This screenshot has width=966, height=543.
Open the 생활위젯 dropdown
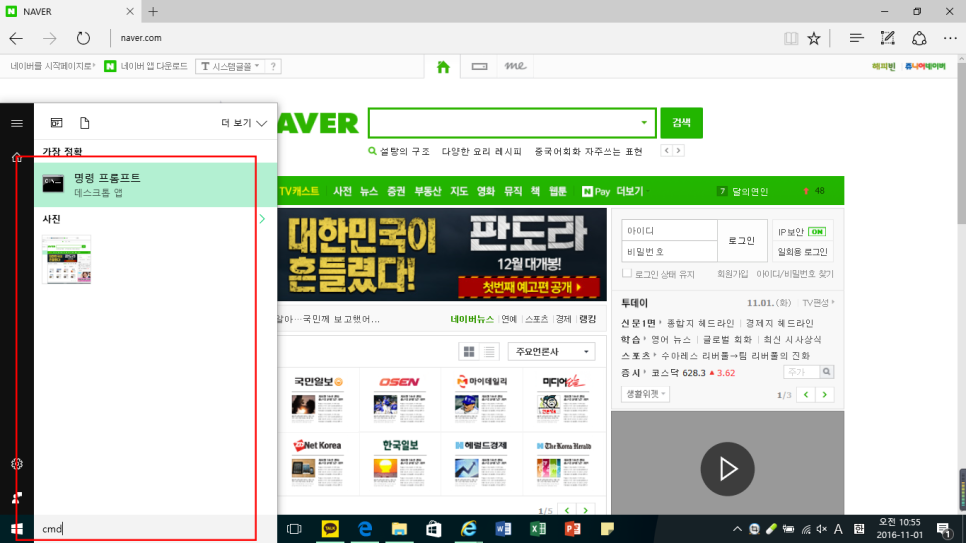click(645, 394)
